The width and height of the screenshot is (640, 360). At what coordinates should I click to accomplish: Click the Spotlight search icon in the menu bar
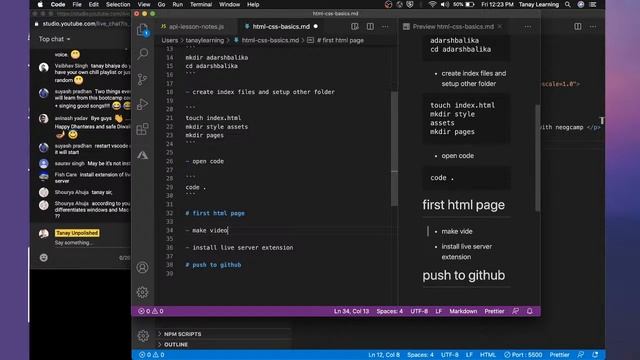click(x=568, y=4)
